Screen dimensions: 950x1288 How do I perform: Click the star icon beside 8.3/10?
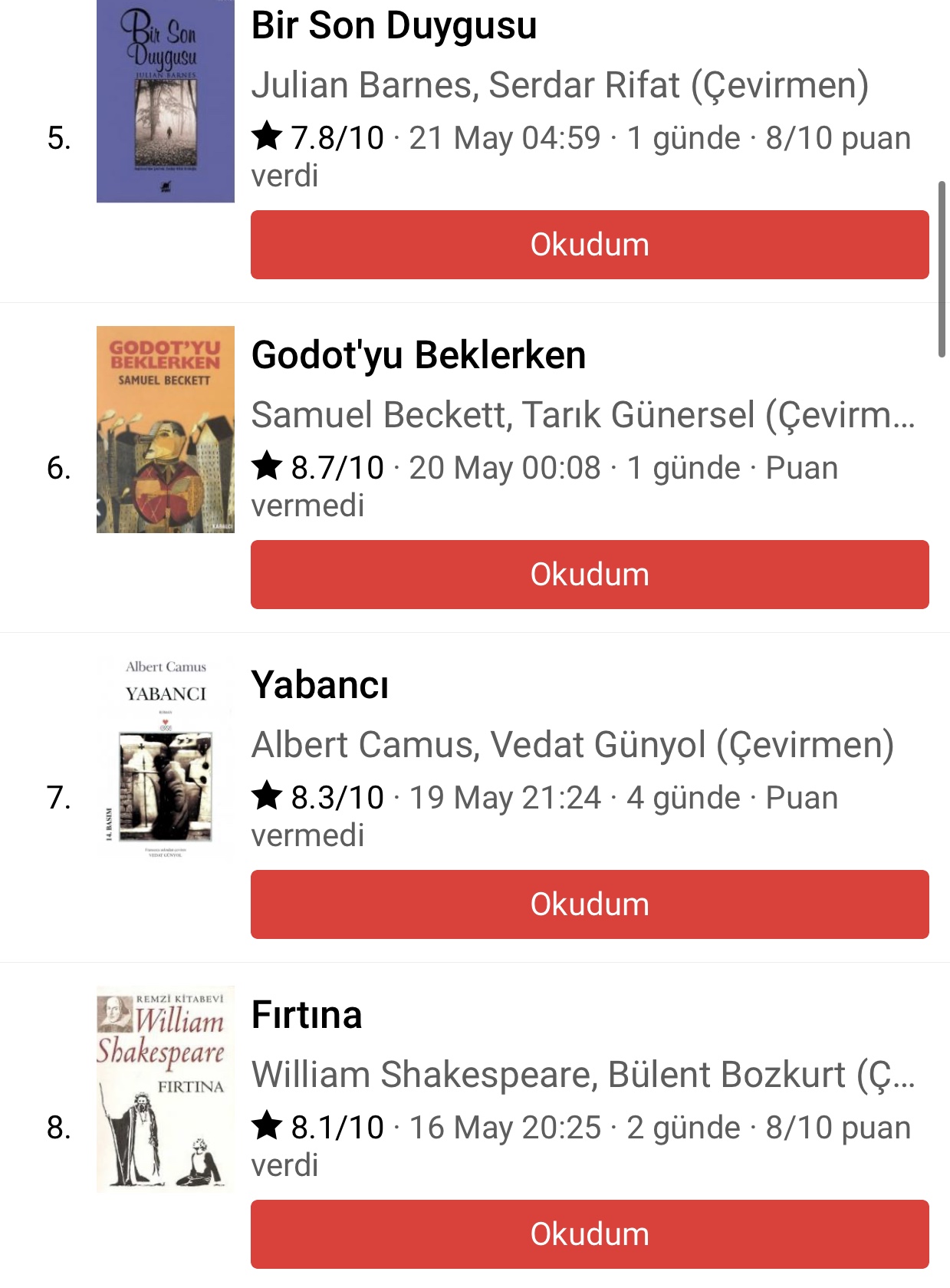267,796
